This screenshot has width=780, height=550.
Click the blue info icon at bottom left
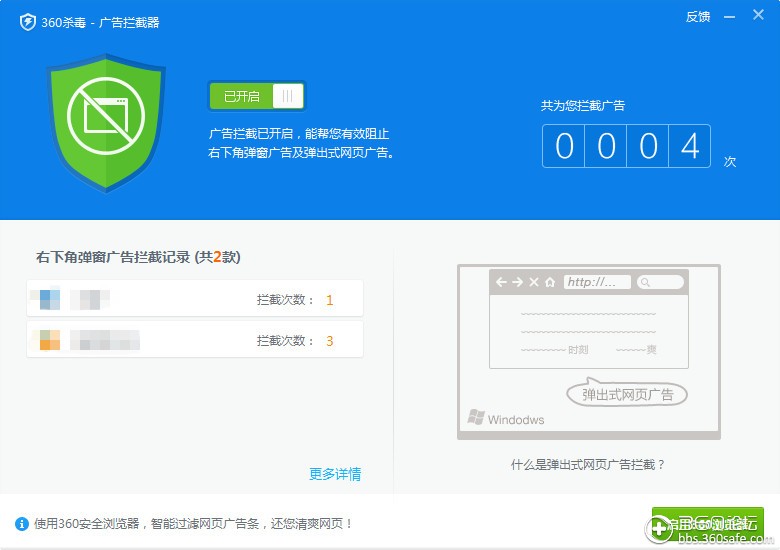22,524
